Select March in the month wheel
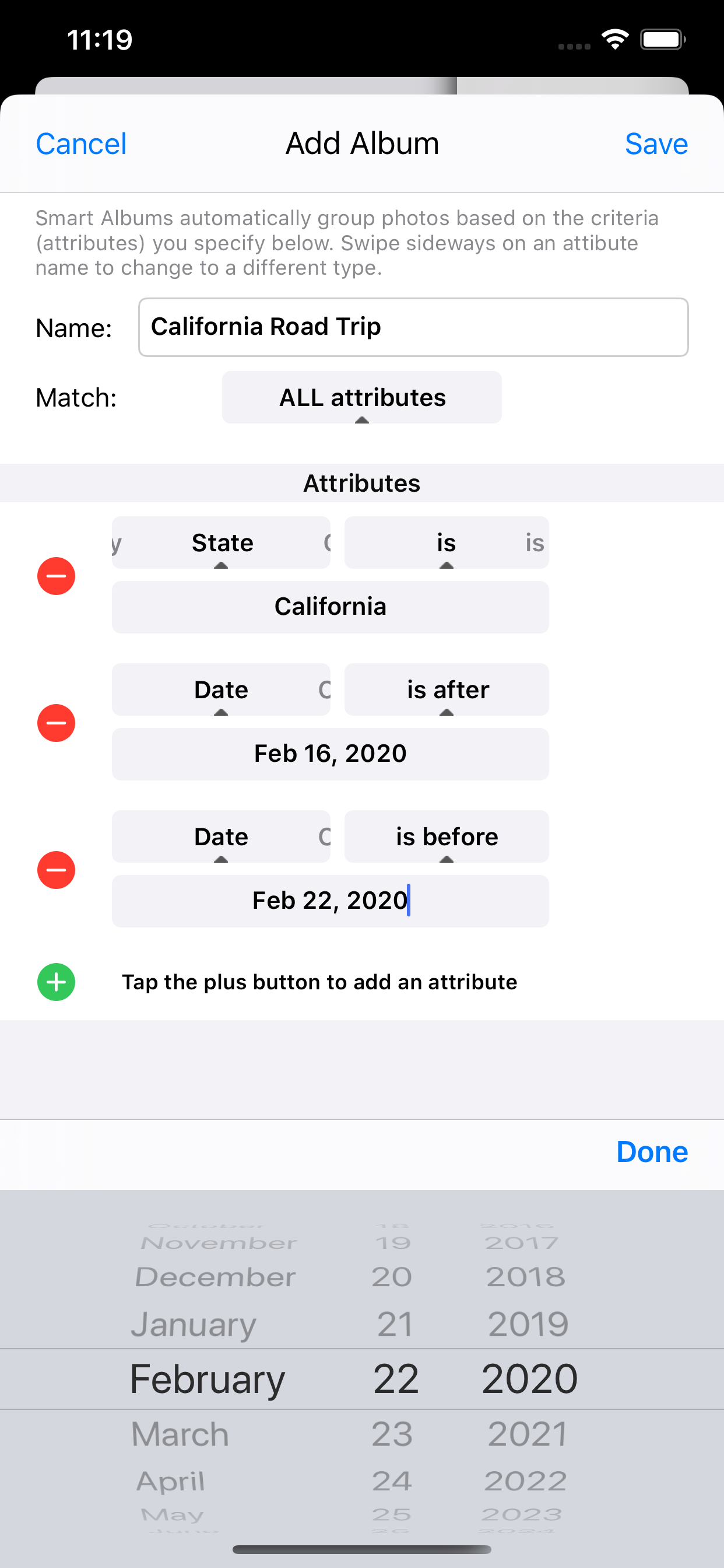 180,1433
